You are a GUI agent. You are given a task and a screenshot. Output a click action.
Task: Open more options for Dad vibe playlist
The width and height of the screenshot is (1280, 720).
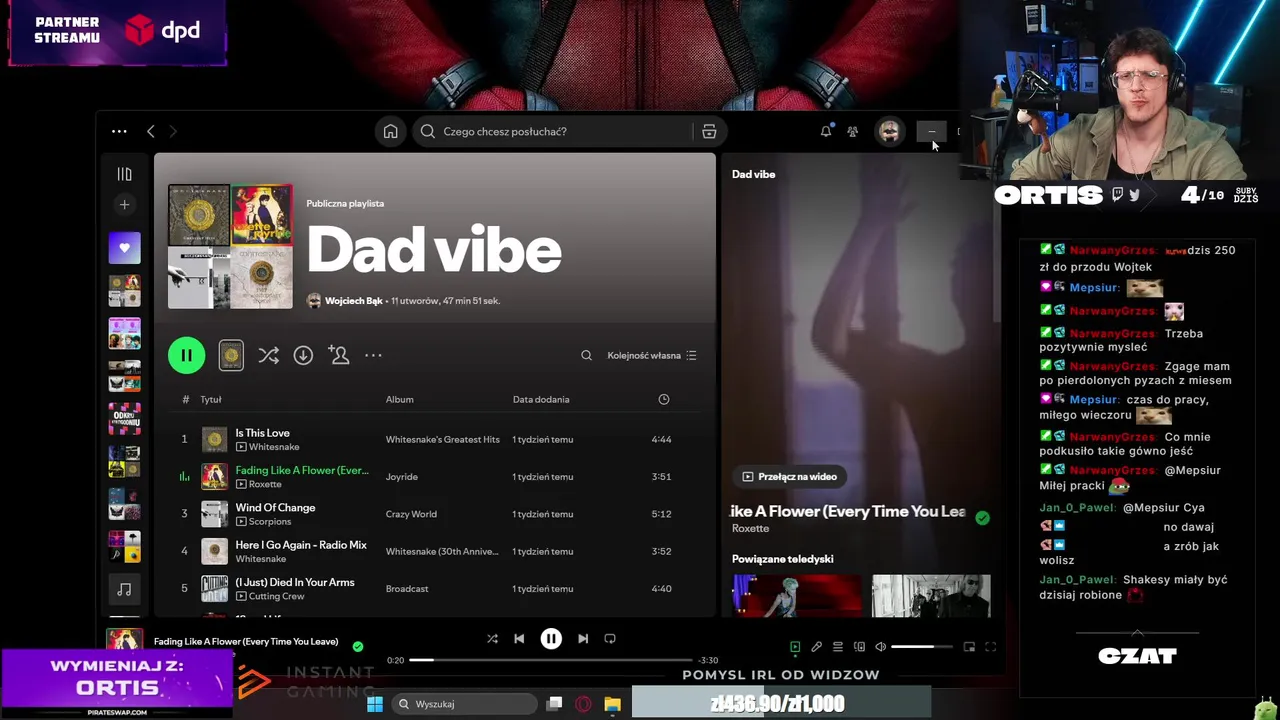[373, 355]
